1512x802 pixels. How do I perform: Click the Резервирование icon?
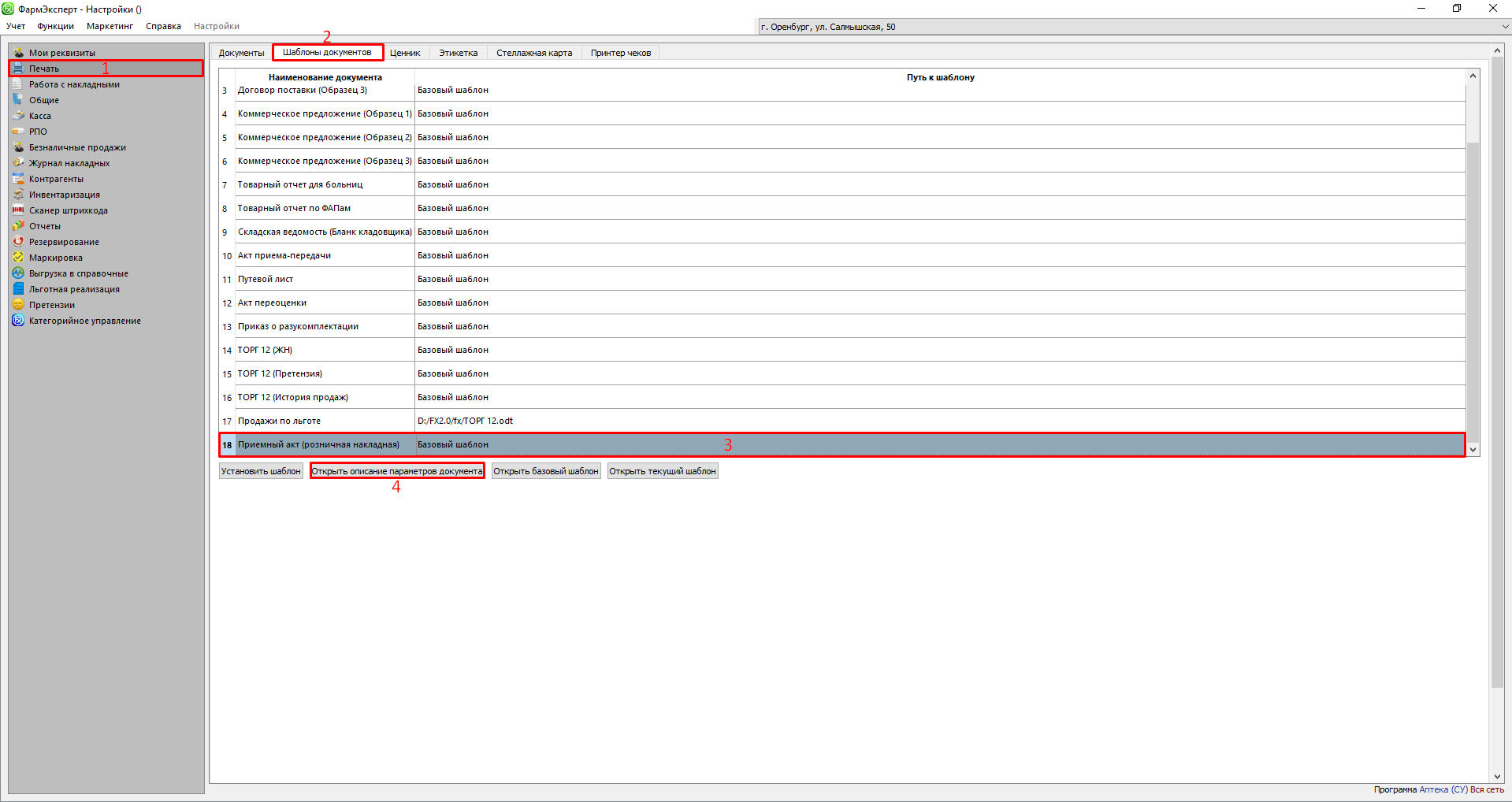click(x=18, y=242)
